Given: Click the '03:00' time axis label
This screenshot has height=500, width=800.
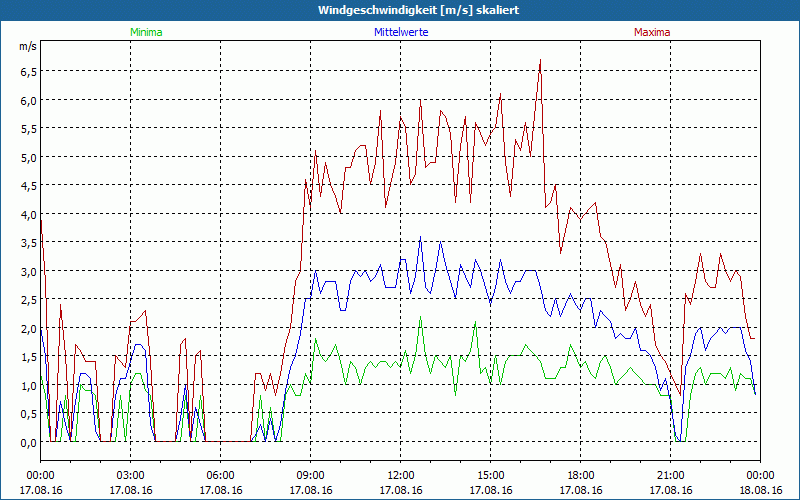Looking at the screenshot, I should [131, 476].
